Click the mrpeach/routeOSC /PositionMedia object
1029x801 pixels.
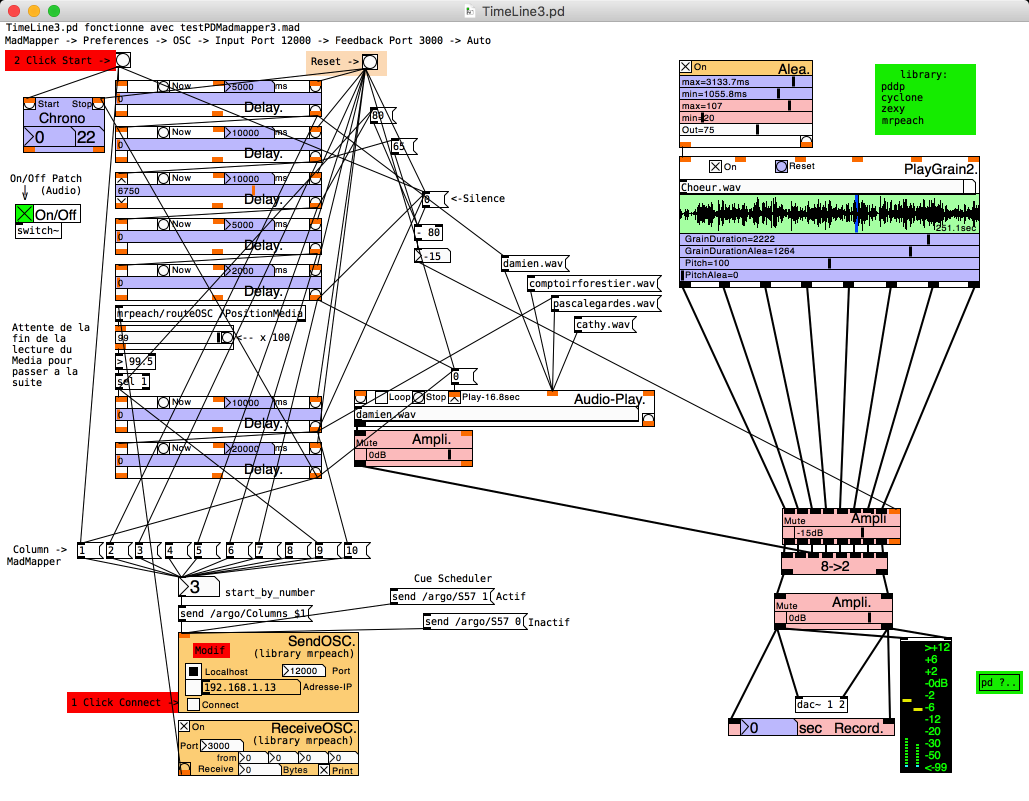[x=210, y=314]
